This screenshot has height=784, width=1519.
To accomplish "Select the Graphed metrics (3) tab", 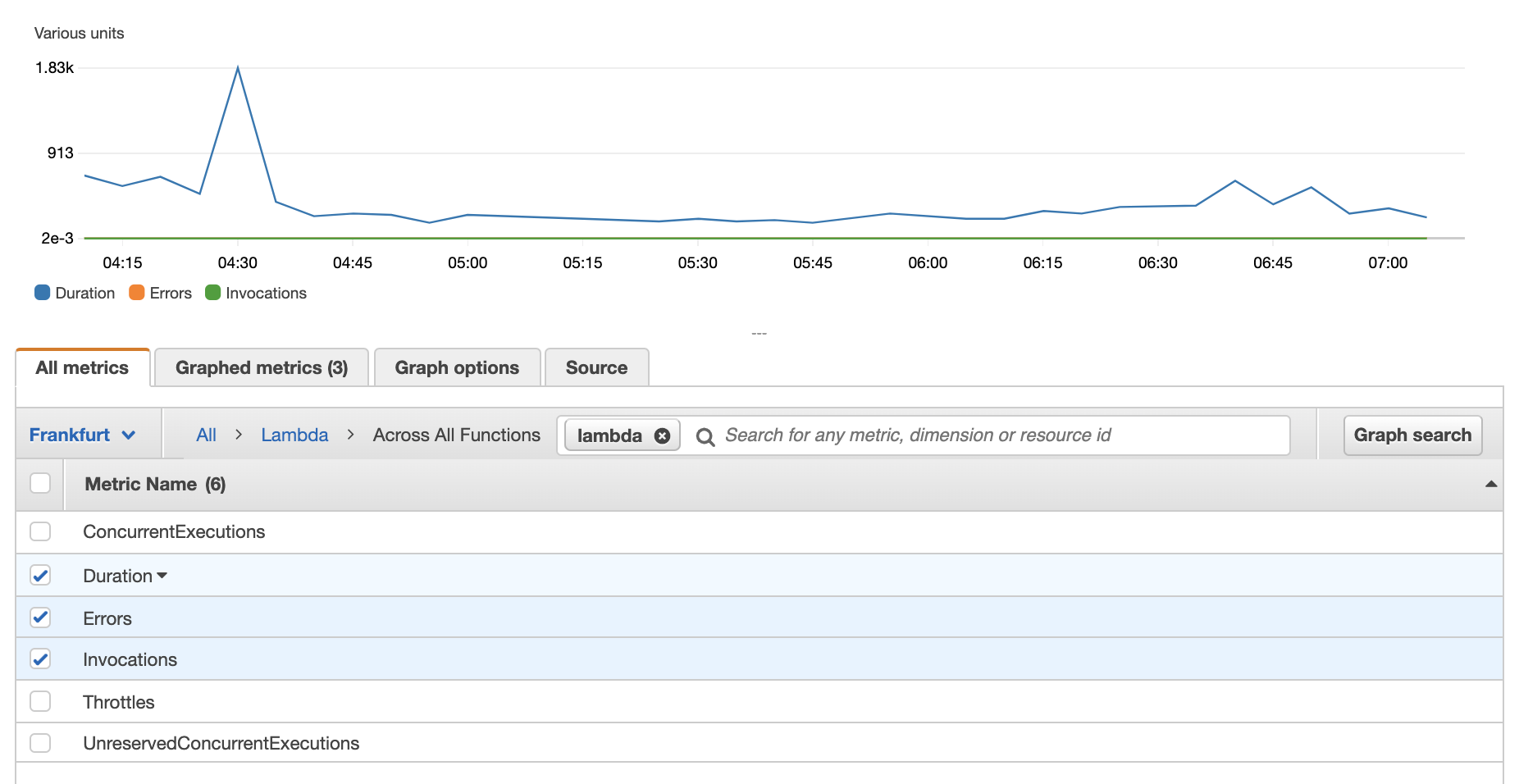I will (262, 367).
